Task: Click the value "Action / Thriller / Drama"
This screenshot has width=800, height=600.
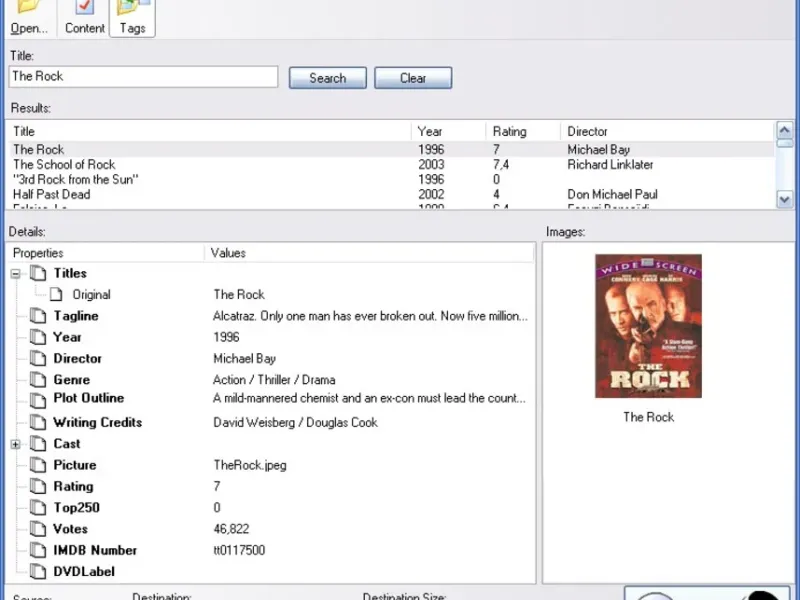Action: (x=274, y=380)
